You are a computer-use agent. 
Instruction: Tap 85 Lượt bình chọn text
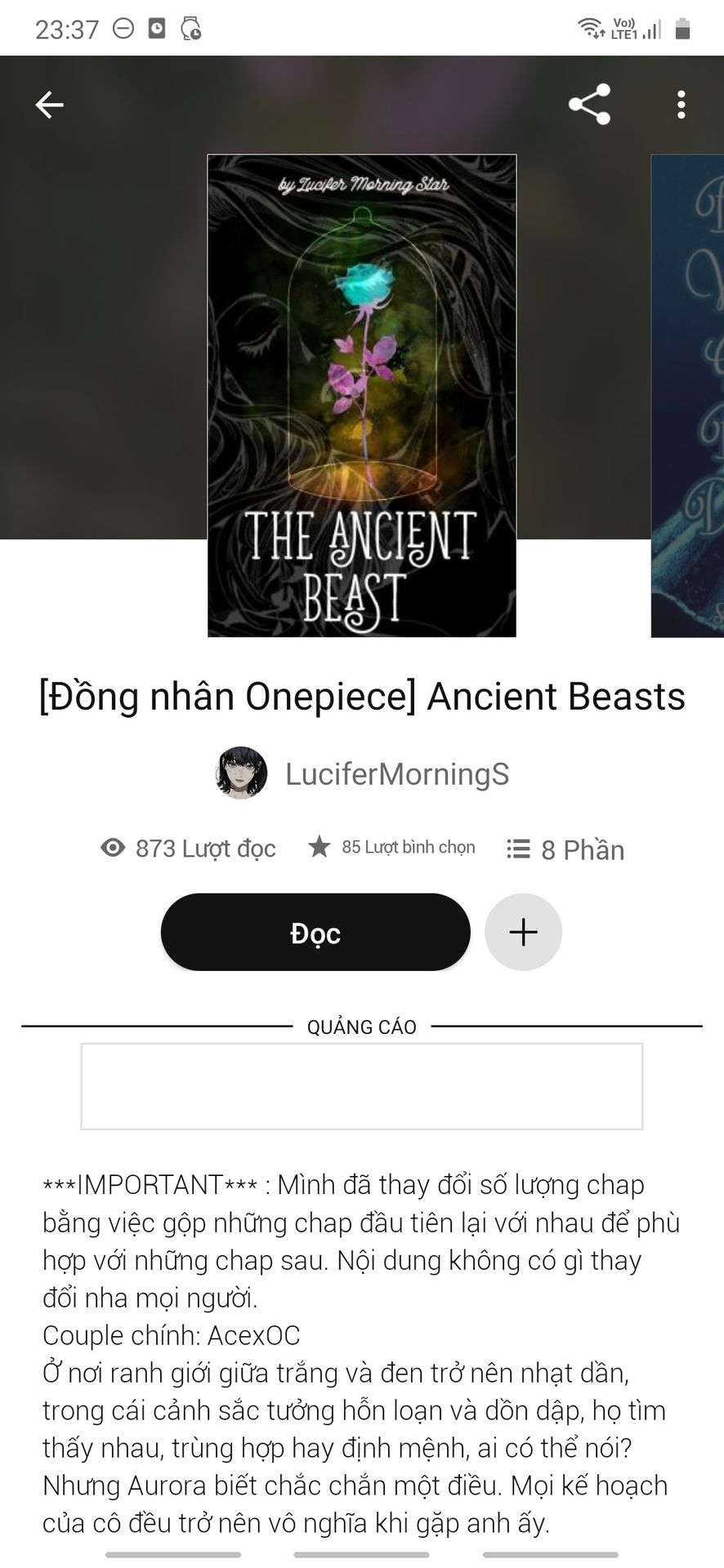(409, 847)
